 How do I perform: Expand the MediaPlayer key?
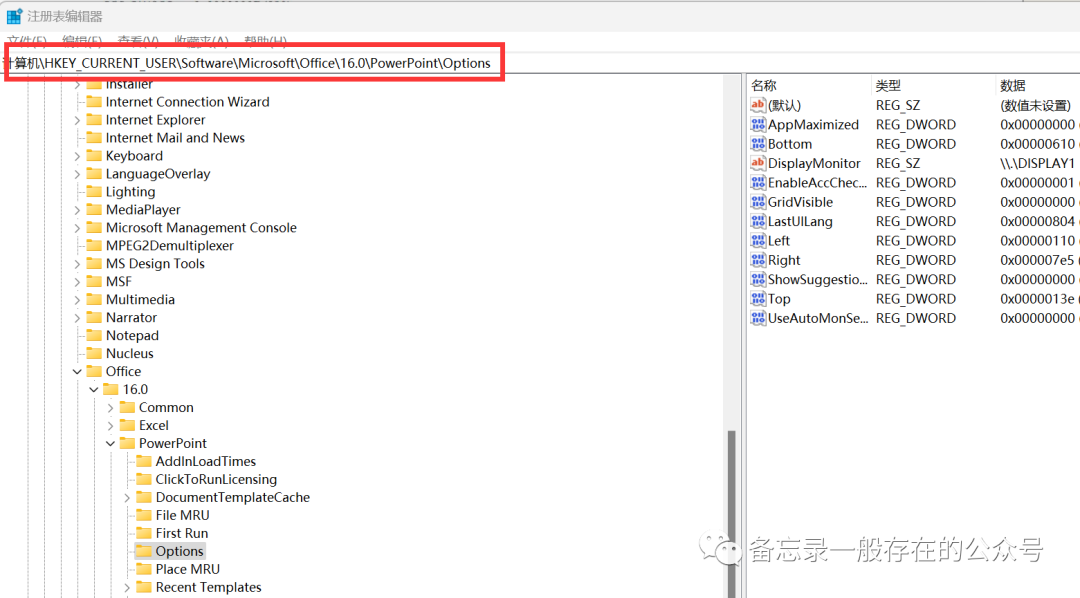(77, 209)
